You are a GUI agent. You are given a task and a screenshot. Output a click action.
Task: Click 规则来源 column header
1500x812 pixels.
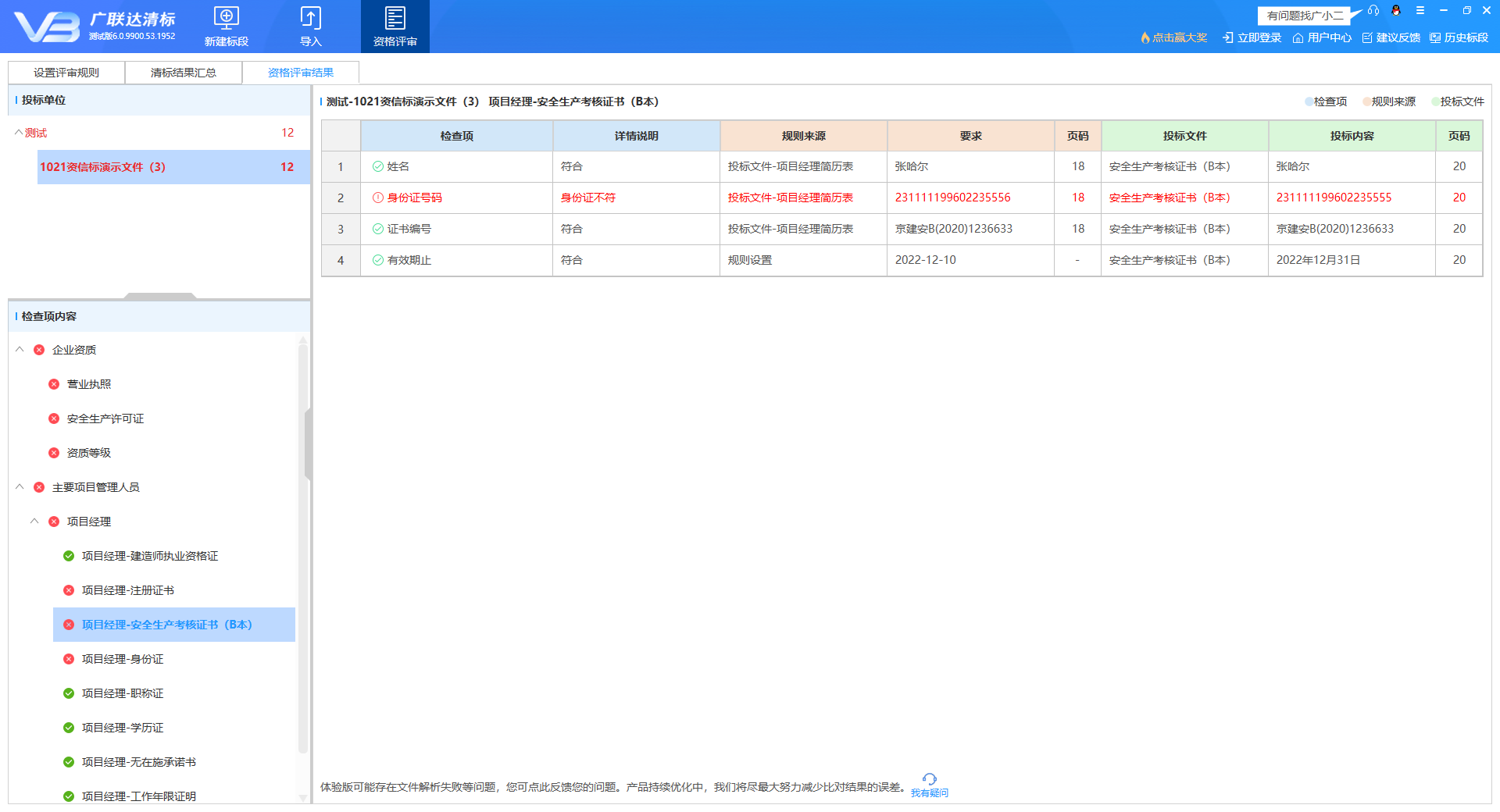pos(804,136)
